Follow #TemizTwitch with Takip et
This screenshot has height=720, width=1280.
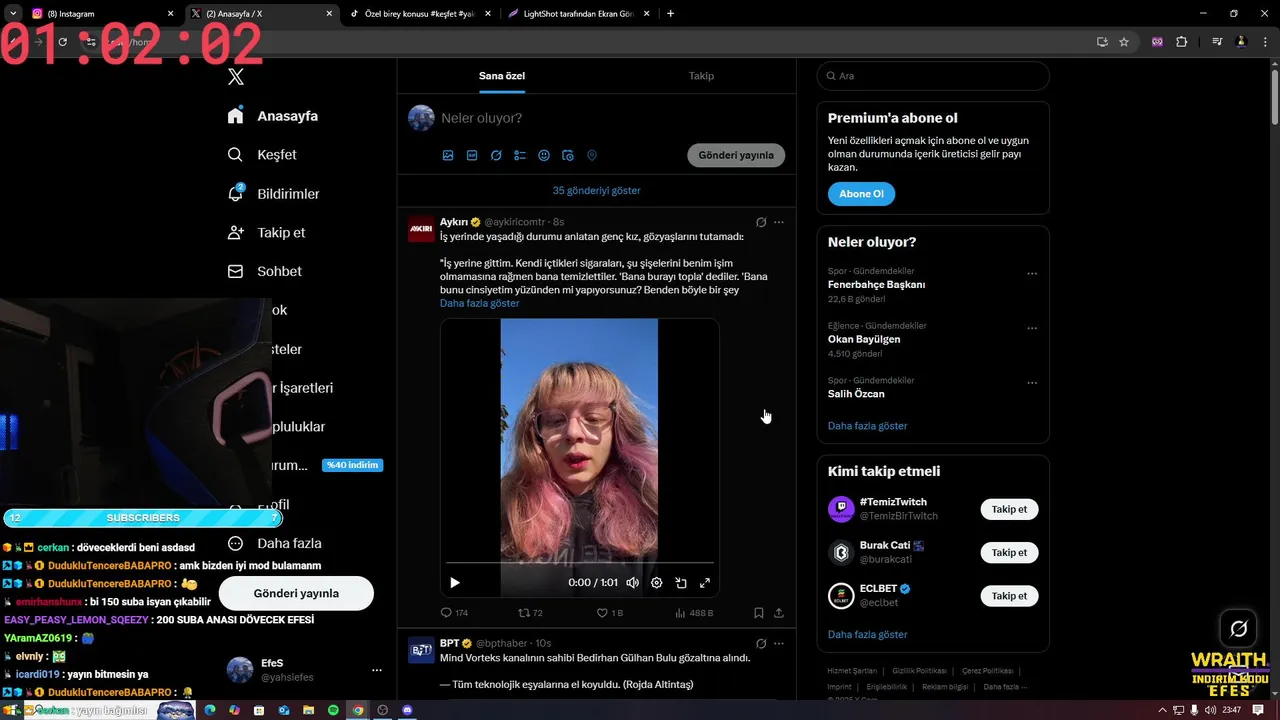point(1009,510)
